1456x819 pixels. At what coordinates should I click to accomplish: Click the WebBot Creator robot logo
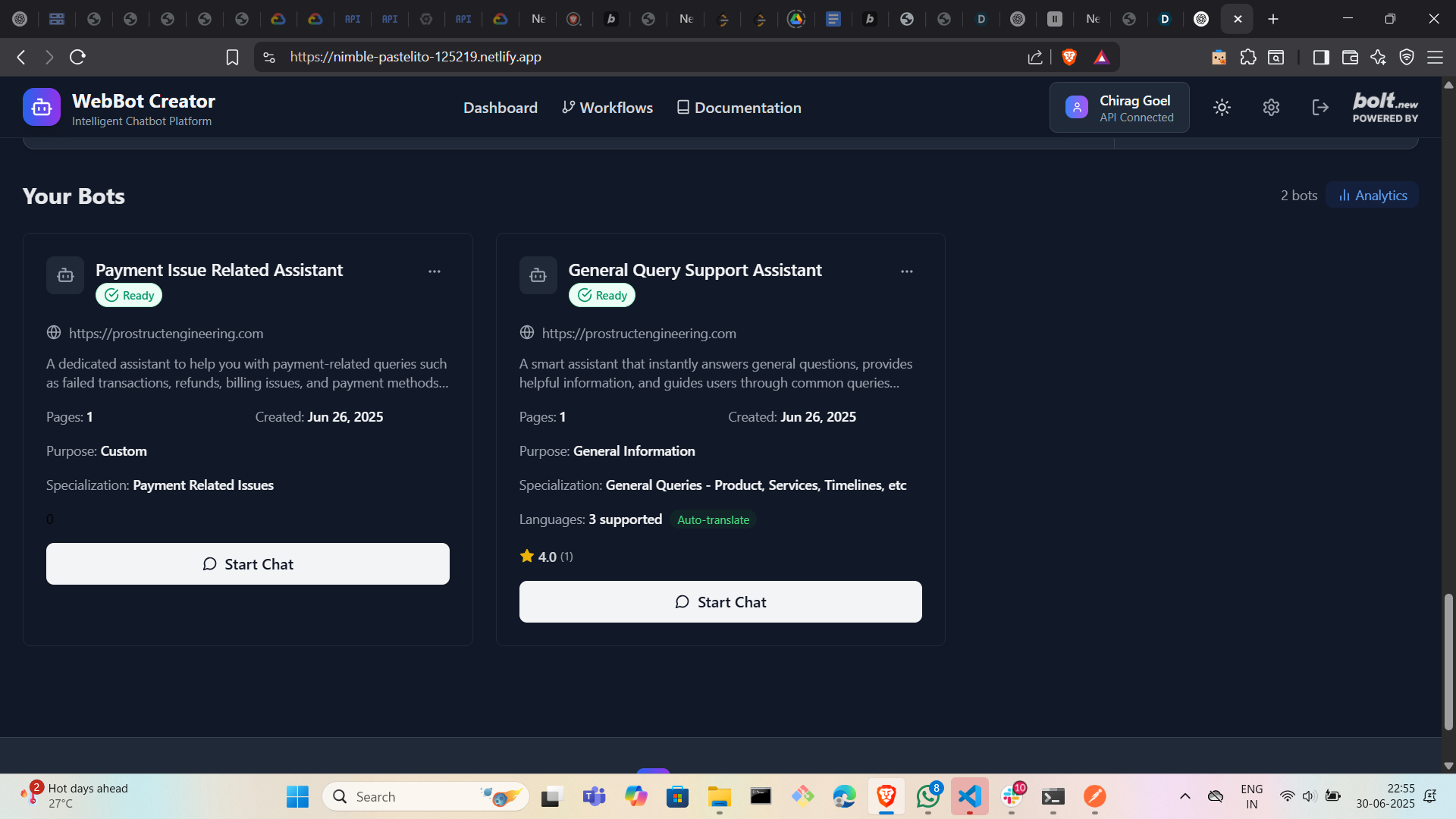point(42,108)
